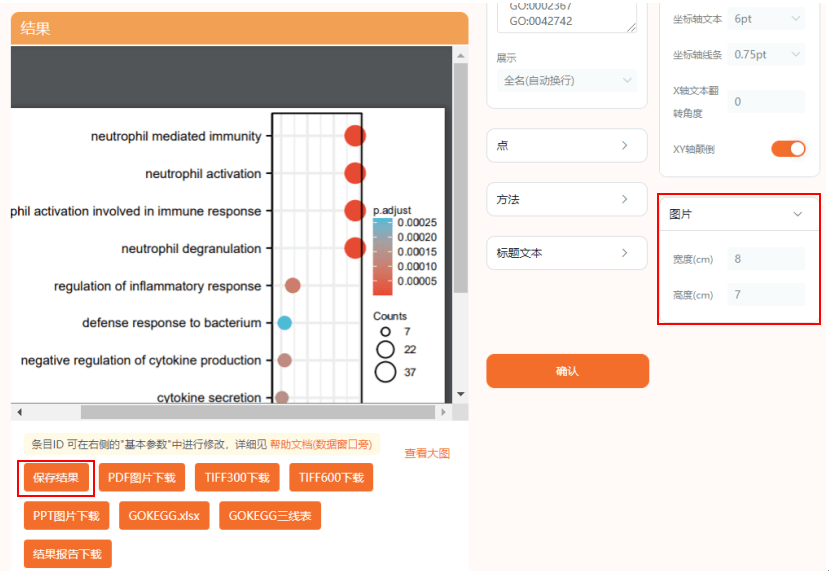This screenshot has width=829, height=571.
Task: Click TIFF300下载 button
Action: pyautogui.click(x=237, y=478)
